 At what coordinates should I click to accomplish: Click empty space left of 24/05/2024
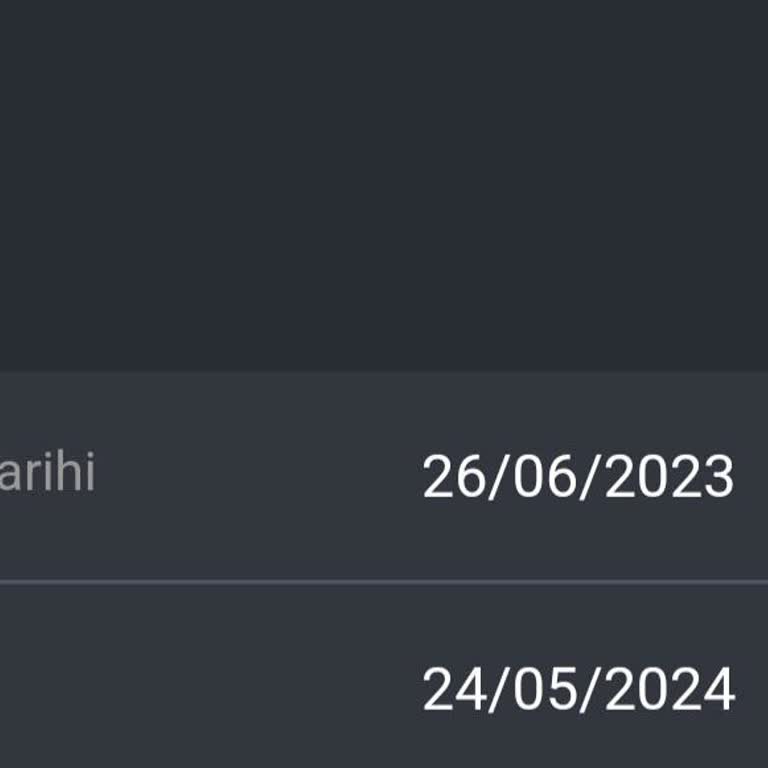[200, 690]
